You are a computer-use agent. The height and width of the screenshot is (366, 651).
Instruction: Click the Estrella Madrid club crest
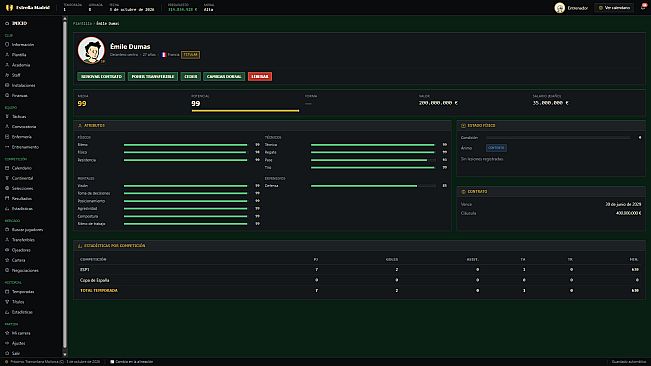click(9, 7)
